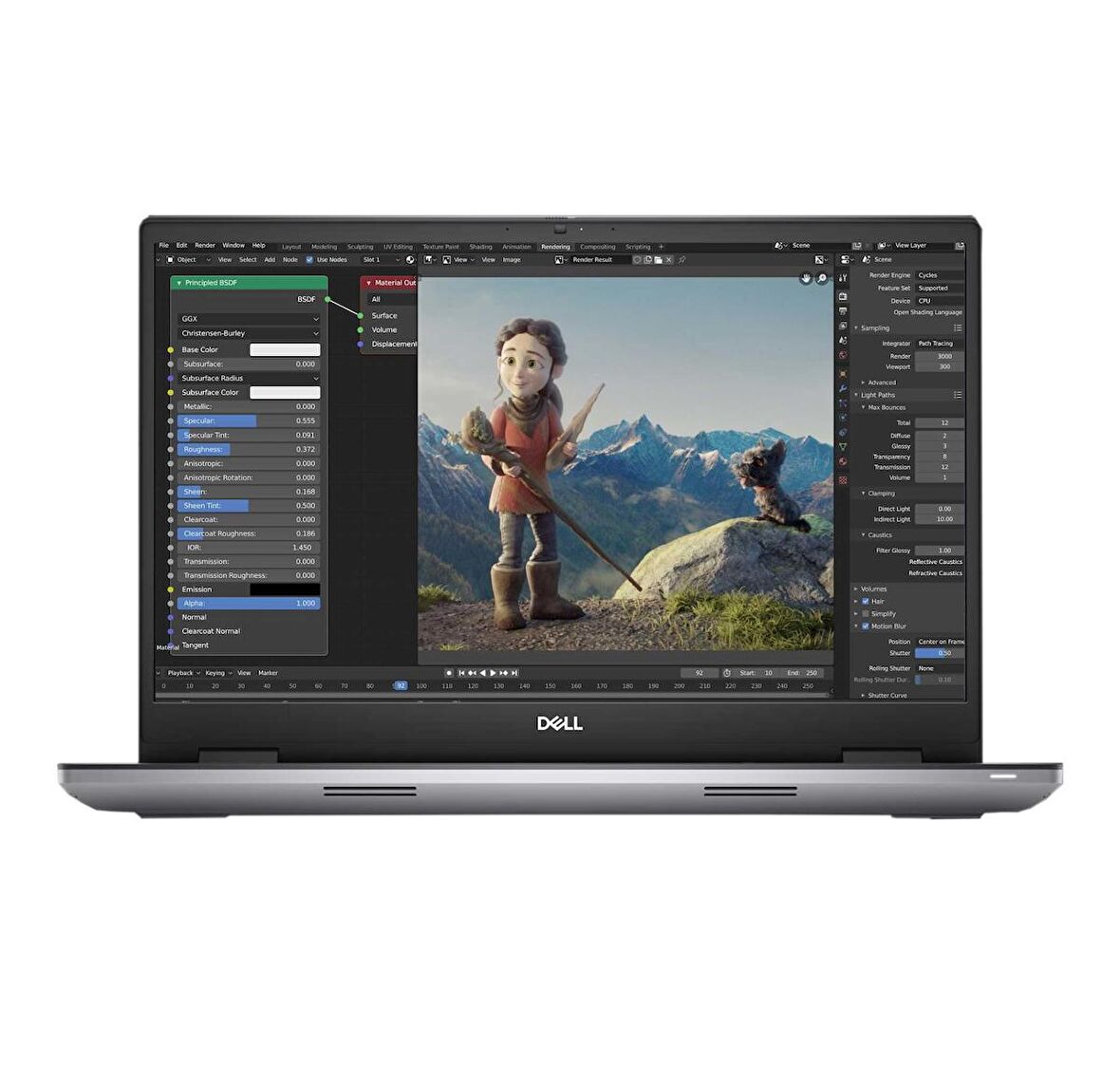Switch to the Compositing workspace tab
The height and width of the screenshot is (1065, 1120).
[x=598, y=246]
